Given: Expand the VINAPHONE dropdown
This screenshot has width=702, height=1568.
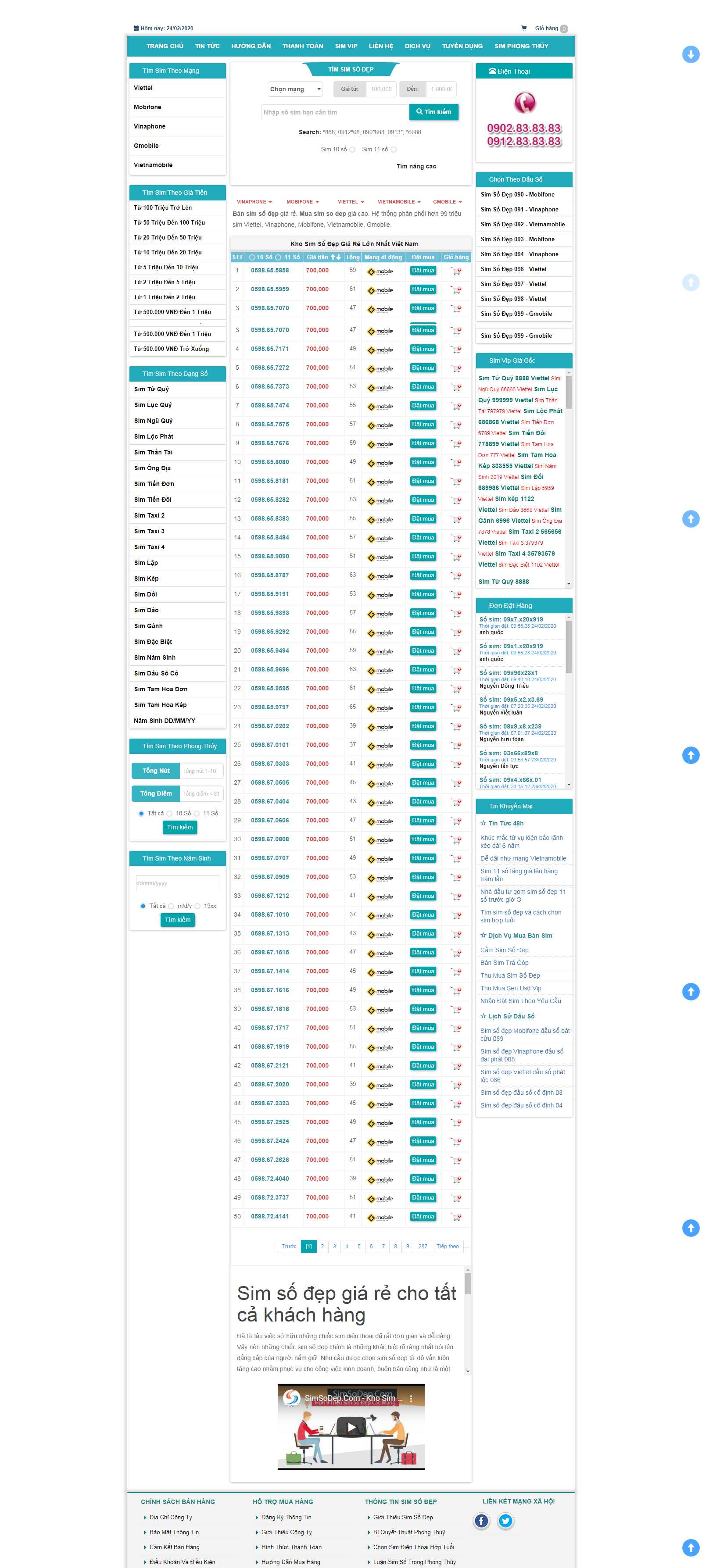Looking at the screenshot, I should point(254,202).
